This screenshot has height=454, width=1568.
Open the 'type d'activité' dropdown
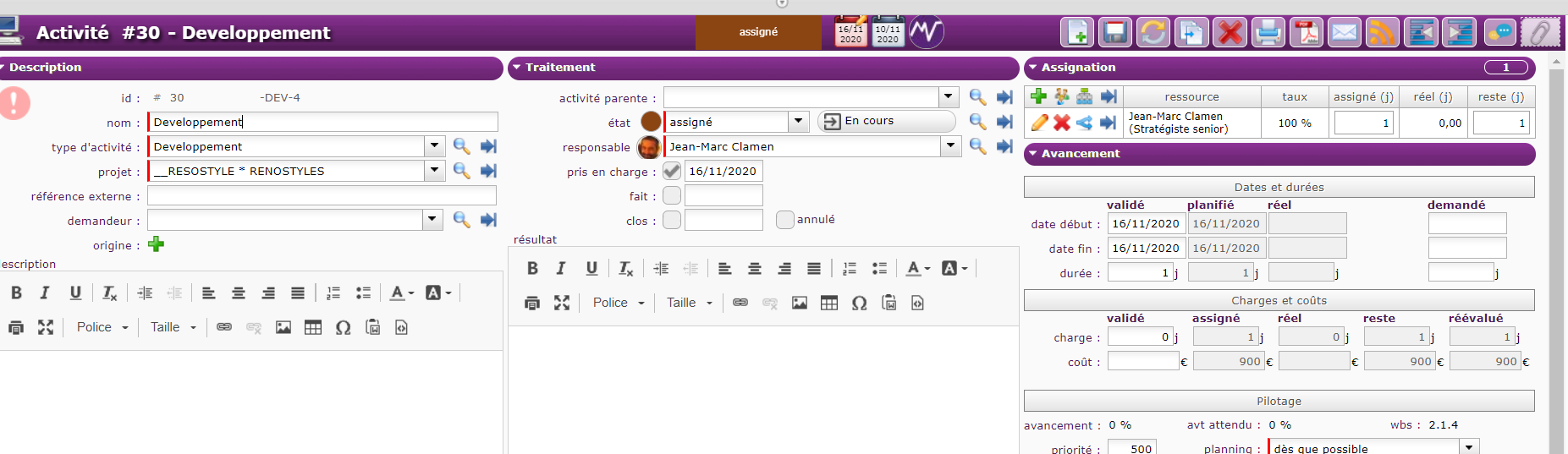434,146
